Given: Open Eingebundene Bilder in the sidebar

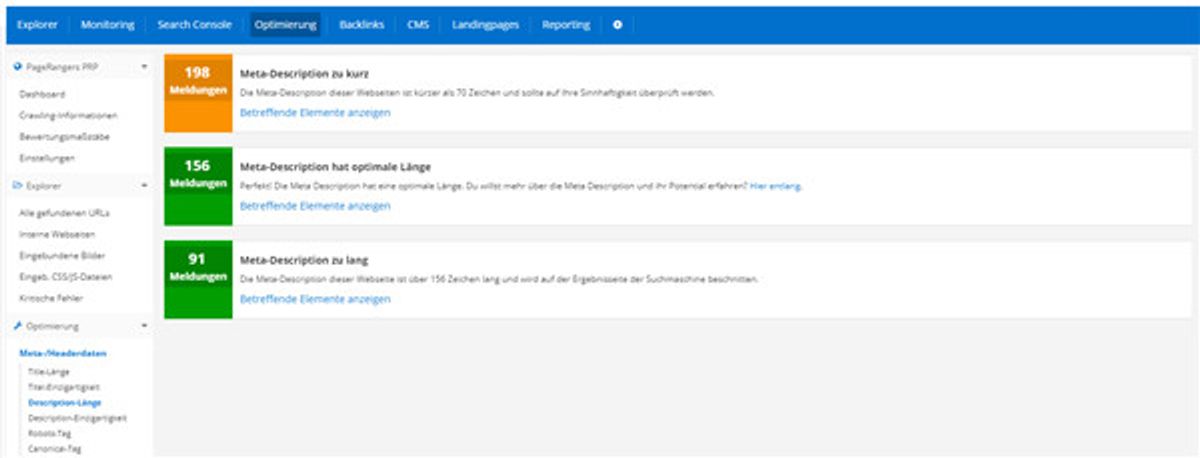Looking at the screenshot, I should click(62, 255).
